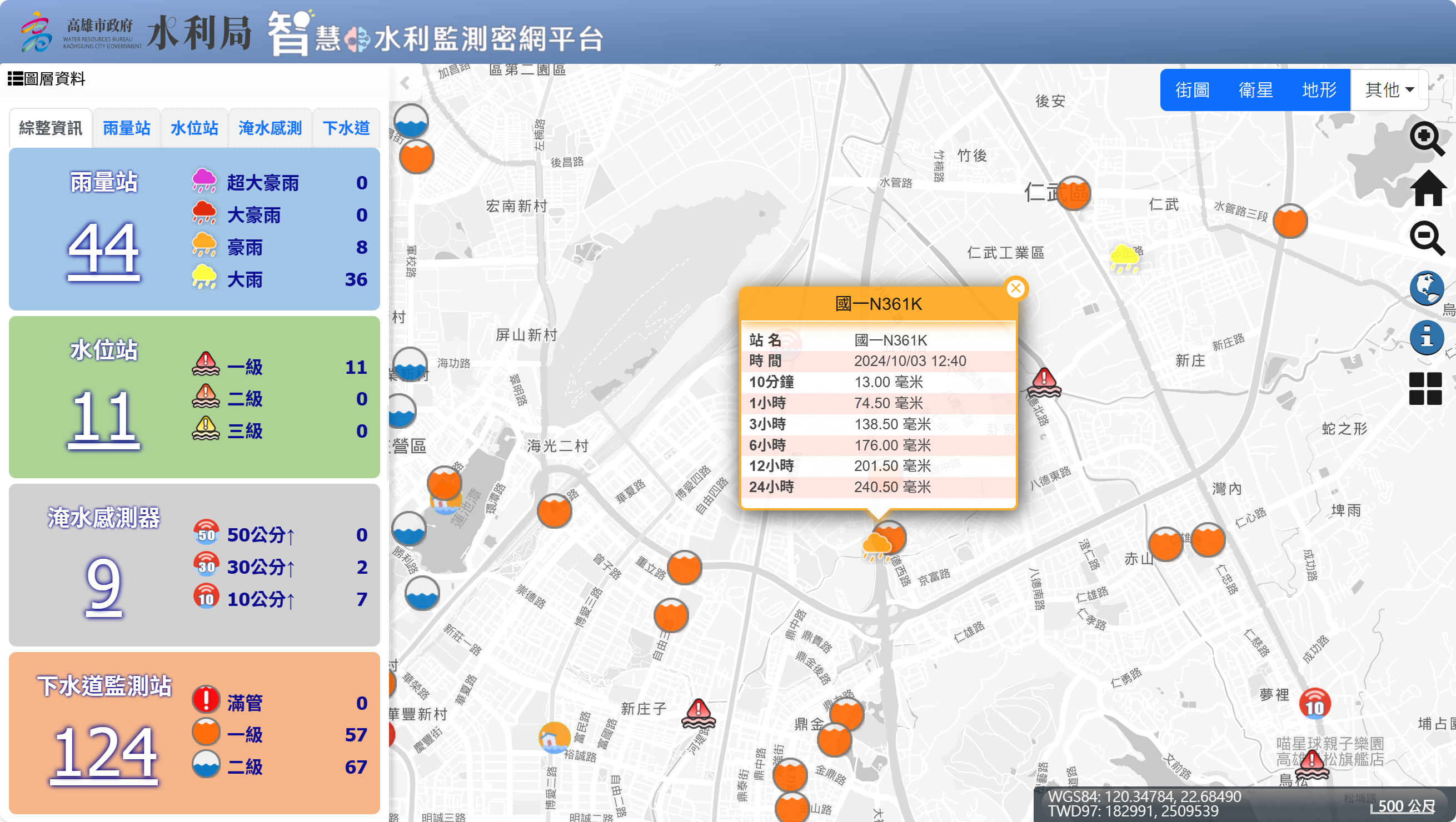
Task: Toggle the 圖層資料 list menu
Action: click(46, 78)
